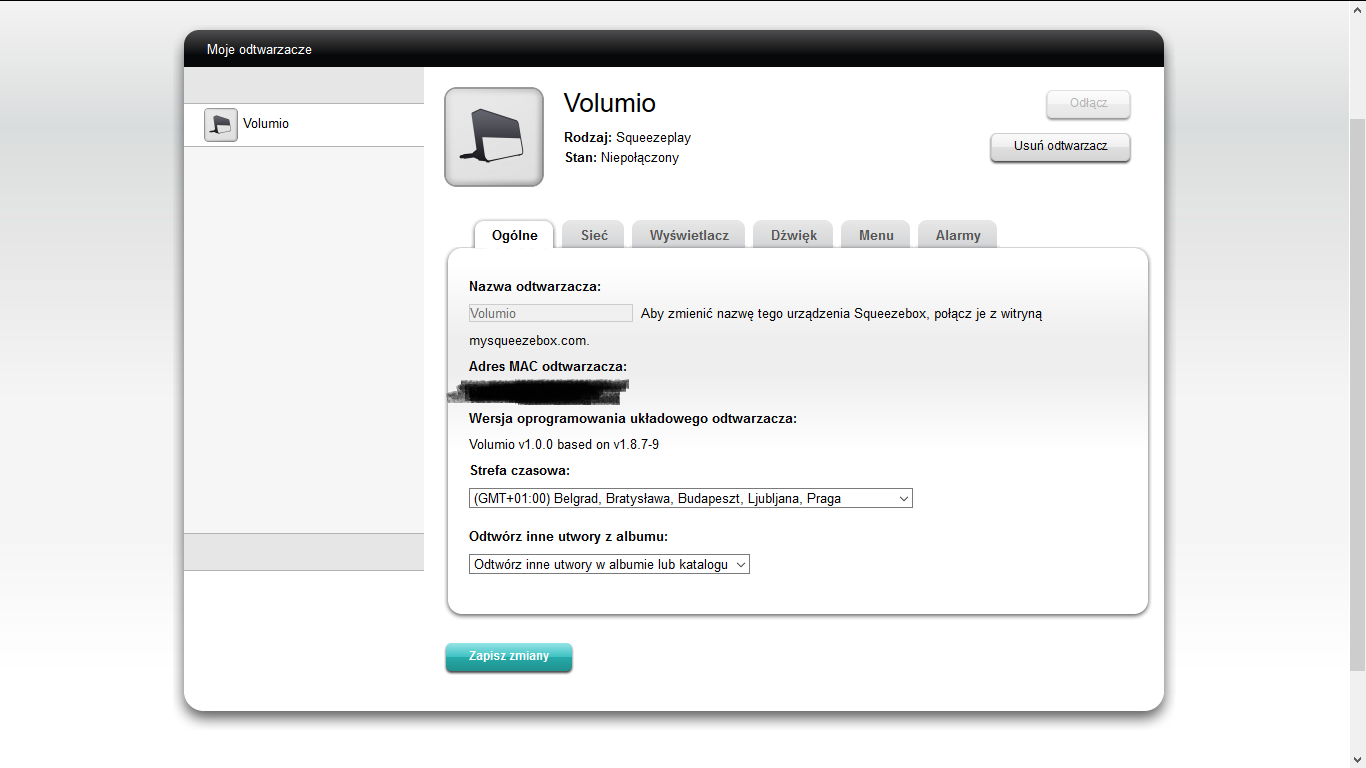Click the Odłącz button

tap(1088, 104)
